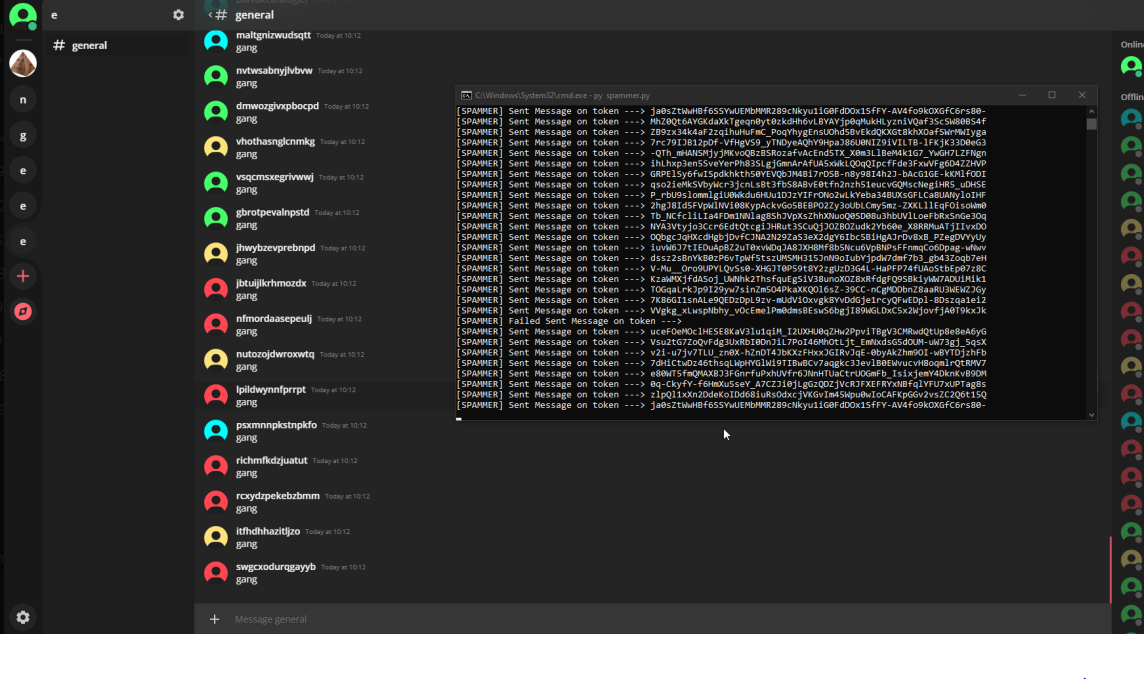The image size is (1144, 679).
Task: Select the server labeled g
Action: point(23,135)
